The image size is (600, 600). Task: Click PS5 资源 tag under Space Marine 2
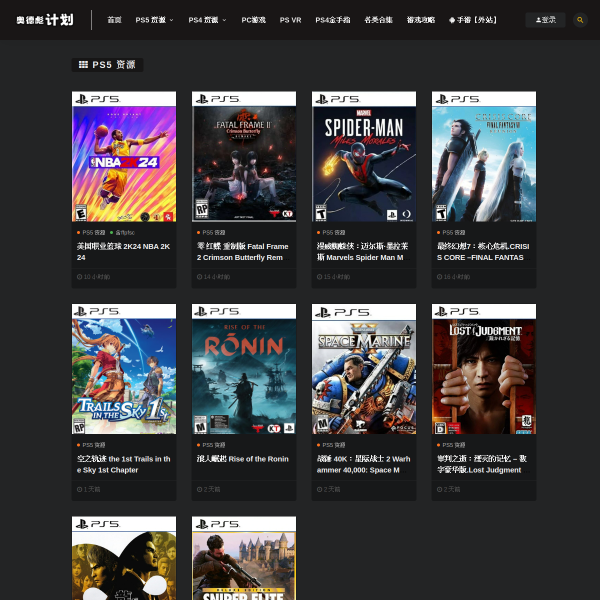(x=331, y=445)
